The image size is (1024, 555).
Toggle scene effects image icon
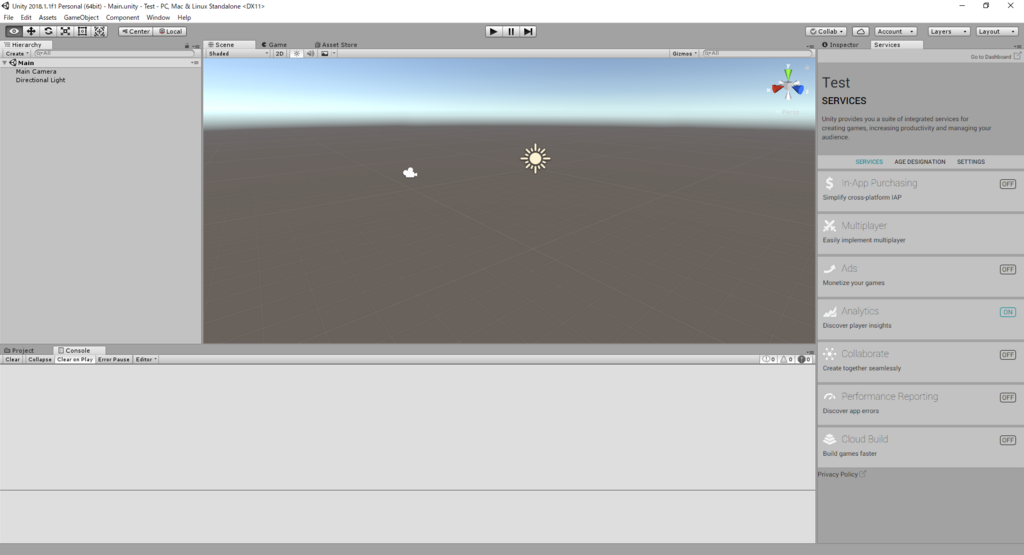(x=325, y=54)
